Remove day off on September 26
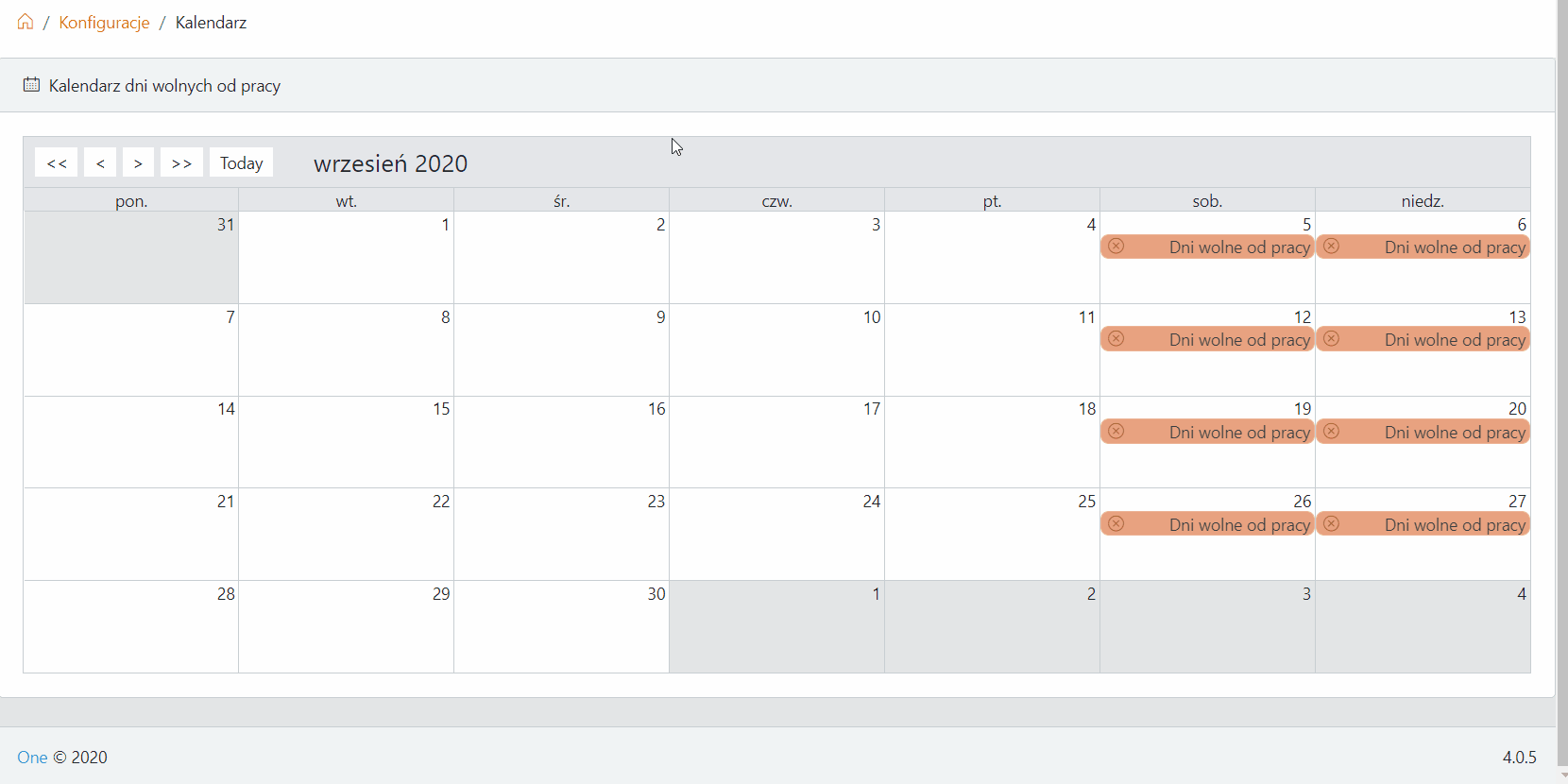This screenshot has height=784, width=1568. pos(1116,524)
